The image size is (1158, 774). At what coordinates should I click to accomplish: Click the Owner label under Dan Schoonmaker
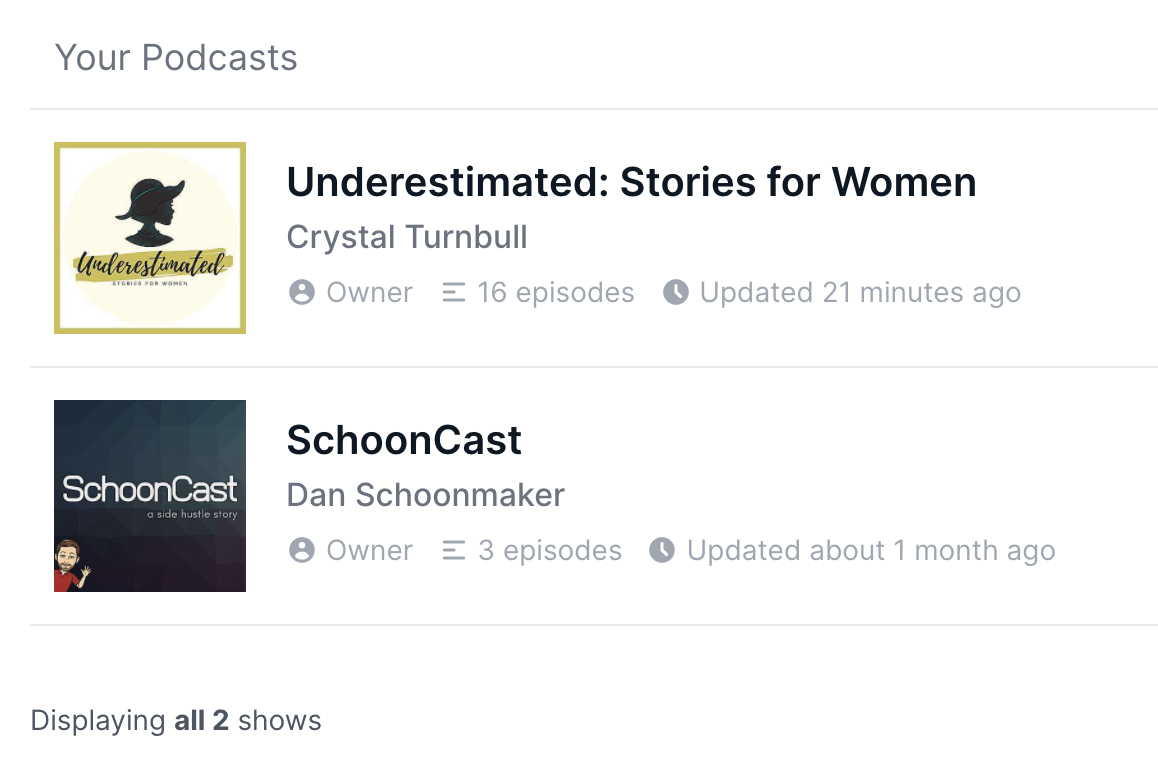click(370, 551)
